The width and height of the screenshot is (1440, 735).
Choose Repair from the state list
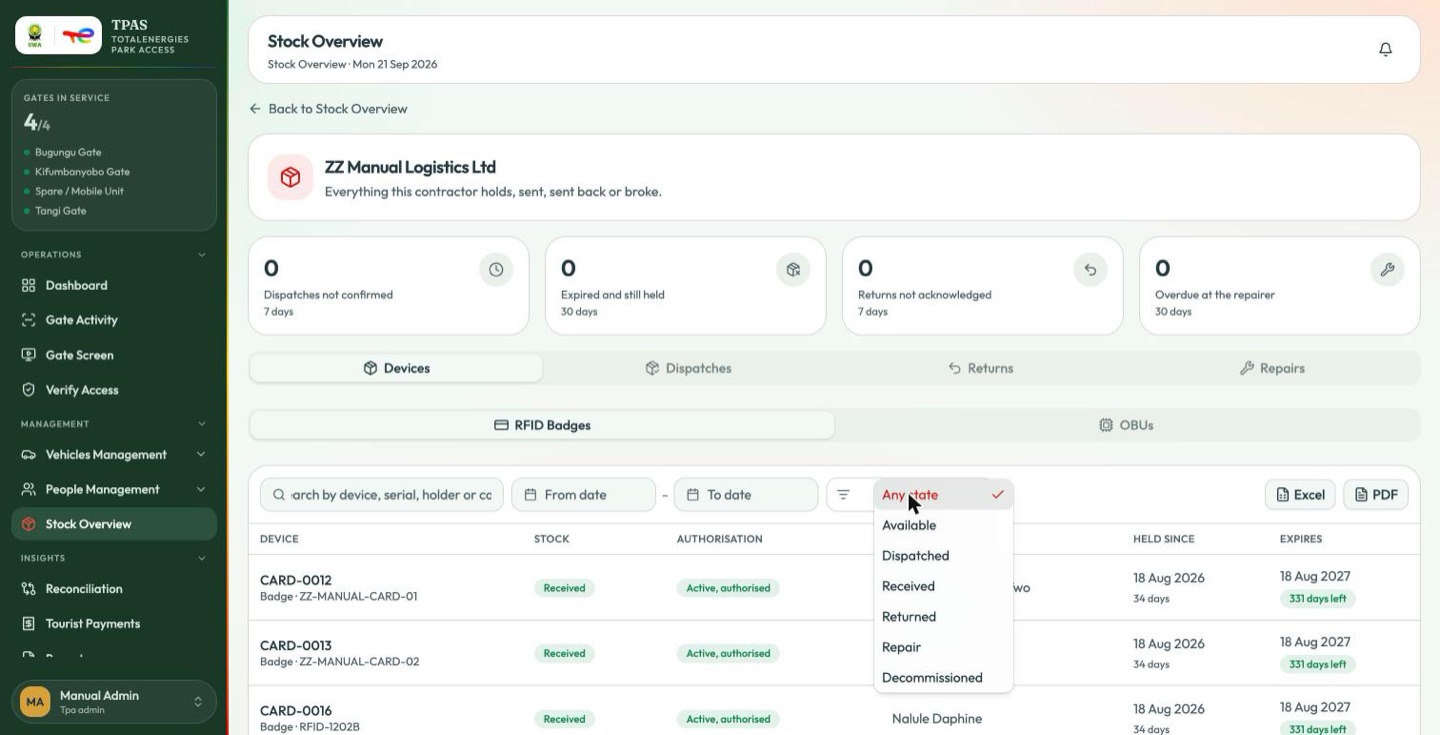(x=943, y=647)
